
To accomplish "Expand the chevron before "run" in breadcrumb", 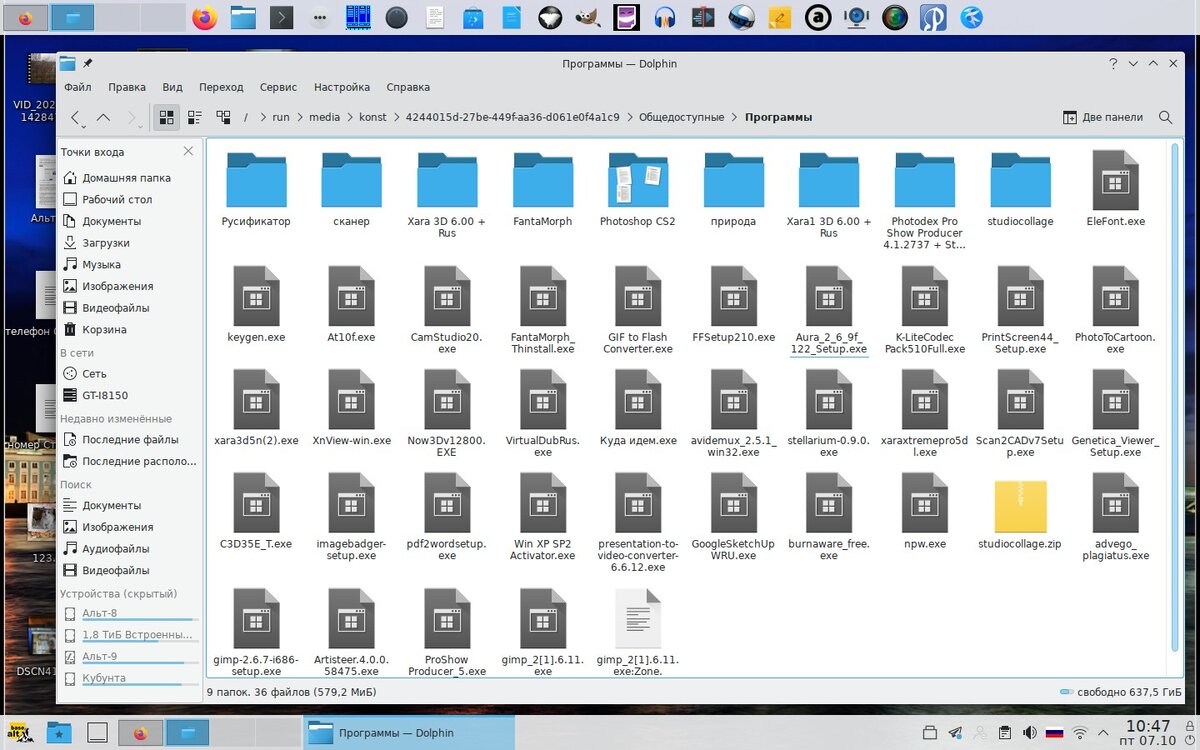I will pos(263,117).
